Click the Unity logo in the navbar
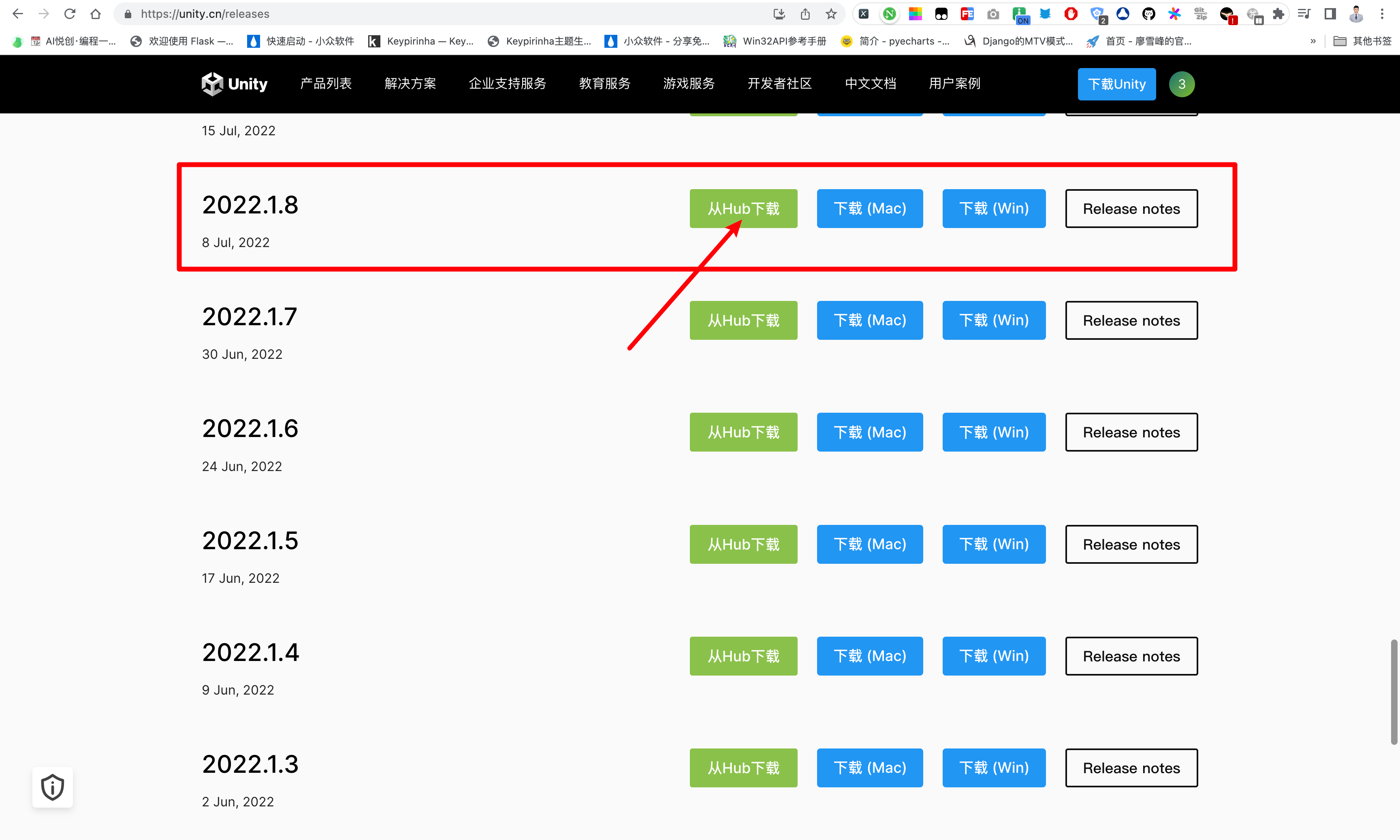Viewport: 1400px width, 840px height. click(235, 84)
